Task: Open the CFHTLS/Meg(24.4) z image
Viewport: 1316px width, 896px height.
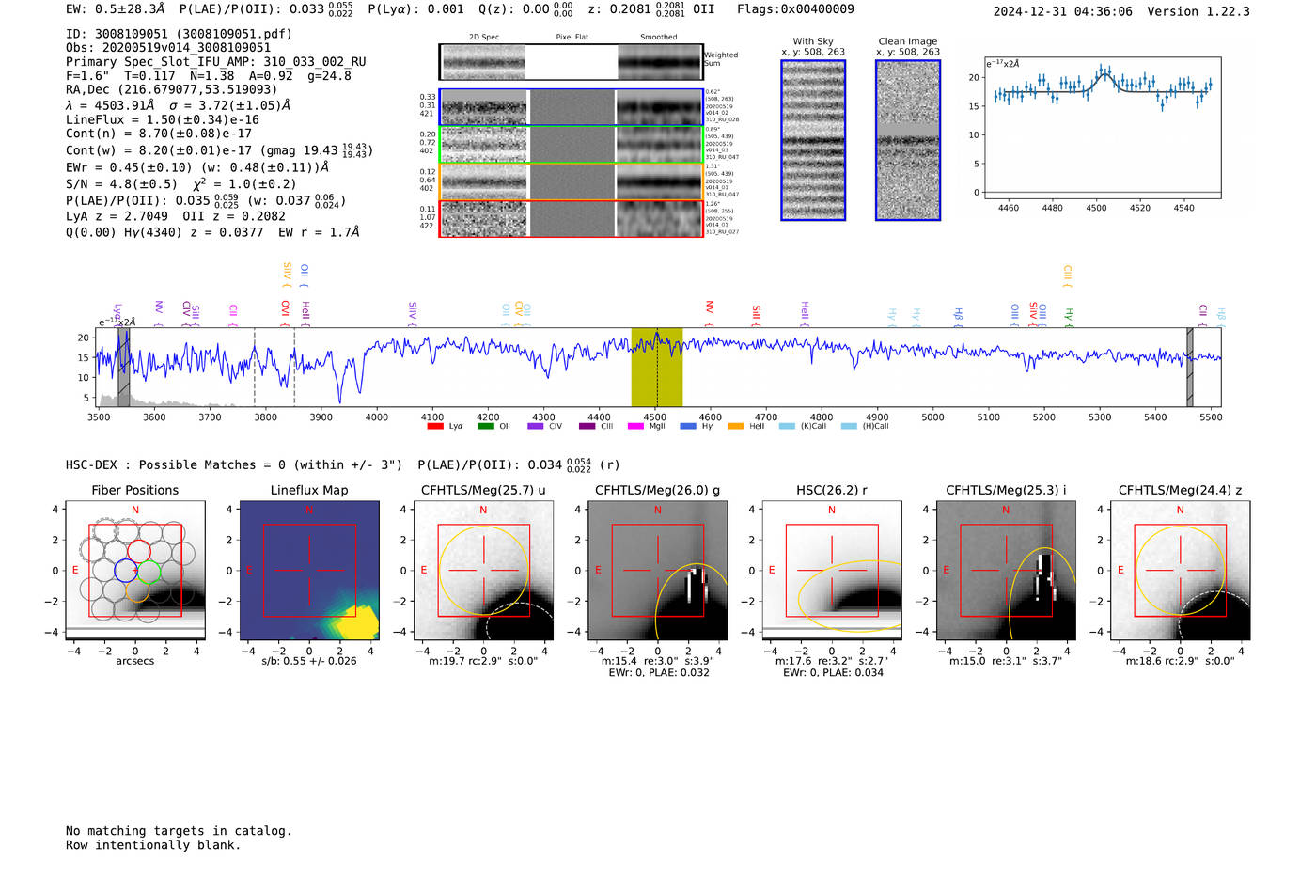Action: click(1180, 571)
